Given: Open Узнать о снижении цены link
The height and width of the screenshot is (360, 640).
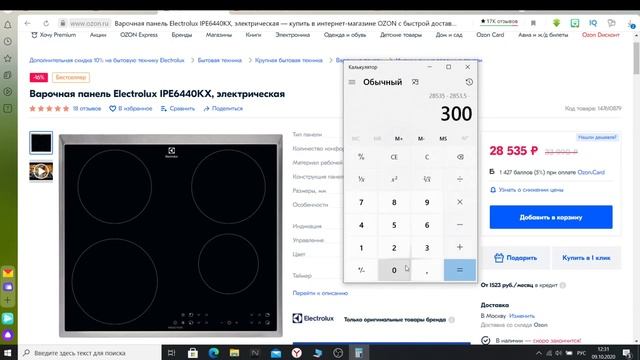Looking at the screenshot, I should click(527, 190).
